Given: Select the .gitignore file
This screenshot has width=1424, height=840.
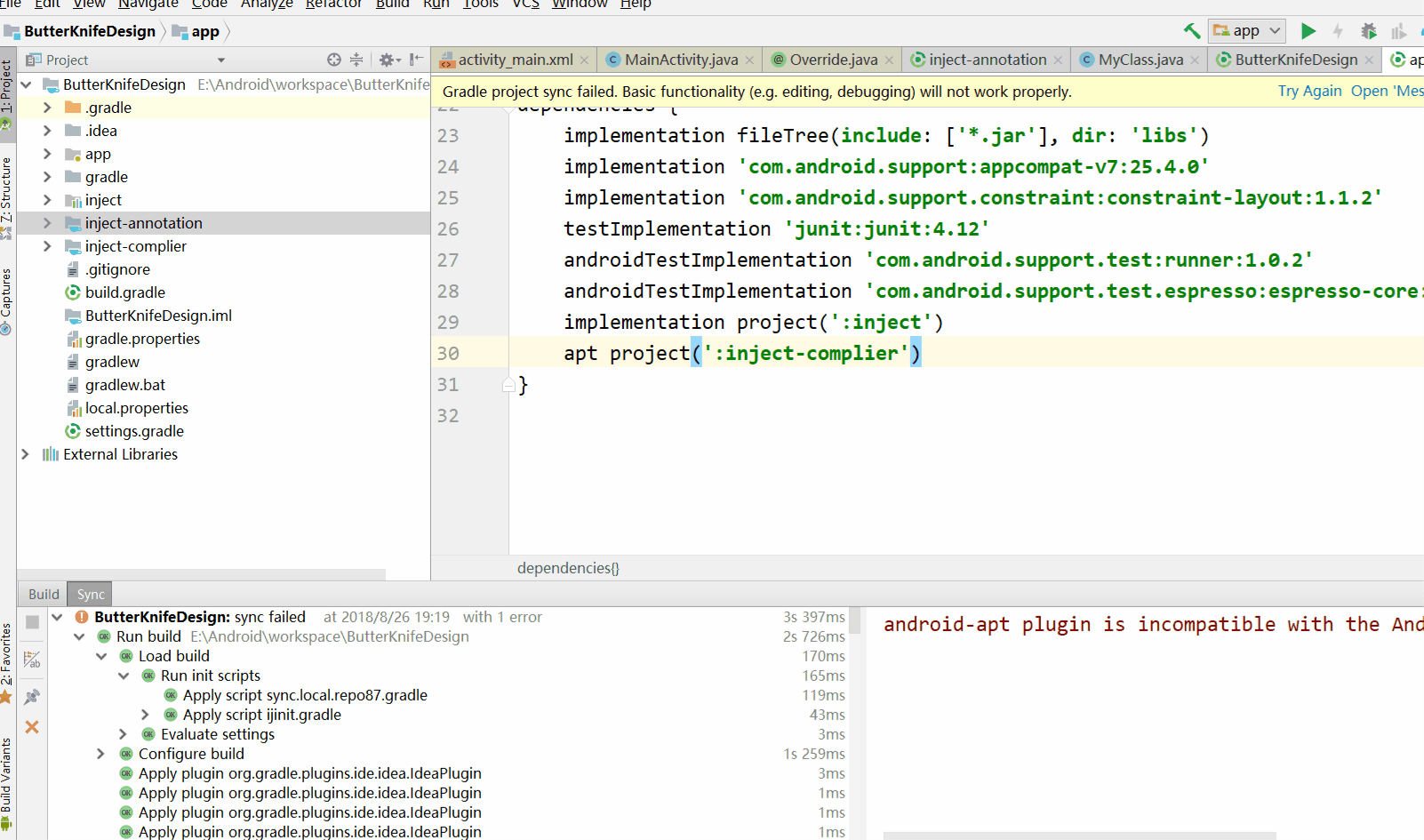Looking at the screenshot, I should coord(117,269).
